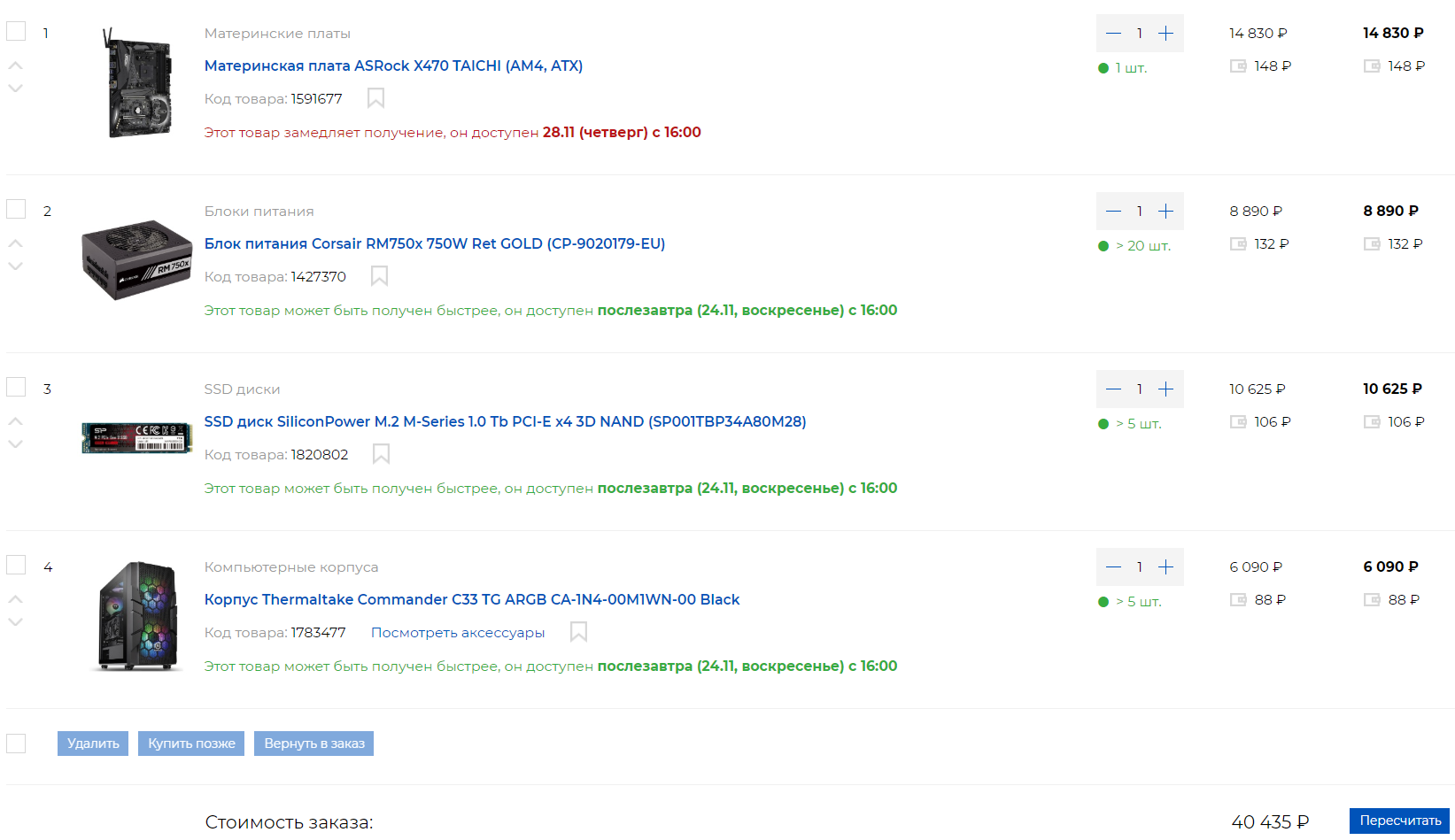Move ASRock motherboard row down
This screenshot has width=1455, height=840.
pyautogui.click(x=15, y=88)
